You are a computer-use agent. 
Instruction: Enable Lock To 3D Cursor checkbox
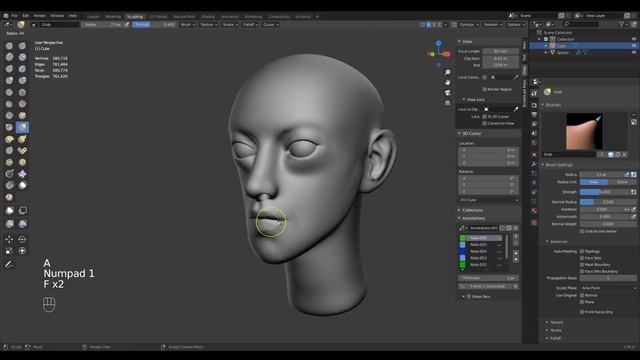pyautogui.click(x=484, y=117)
